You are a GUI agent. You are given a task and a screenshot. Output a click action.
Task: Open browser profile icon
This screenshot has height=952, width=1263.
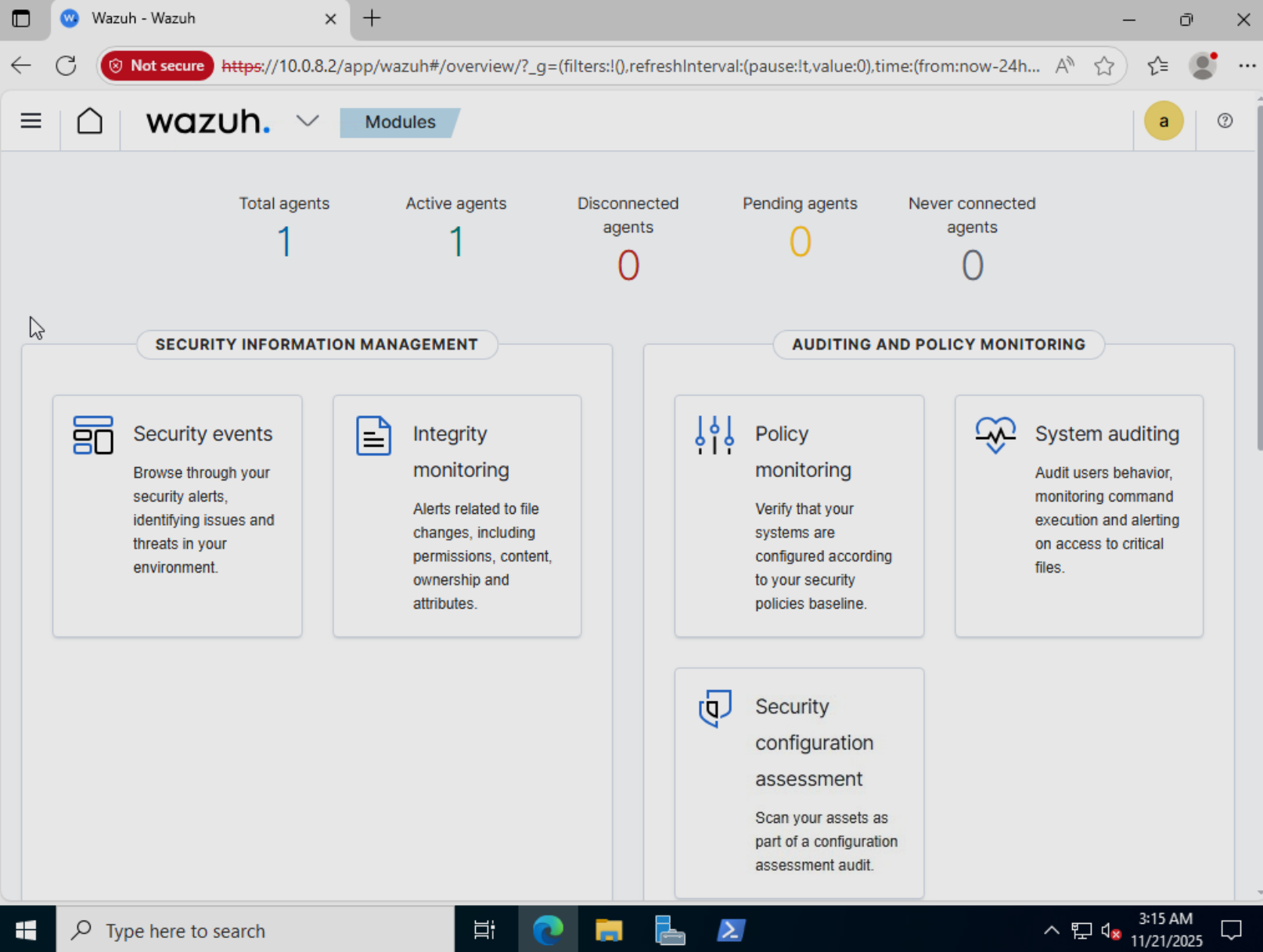pos(1203,66)
